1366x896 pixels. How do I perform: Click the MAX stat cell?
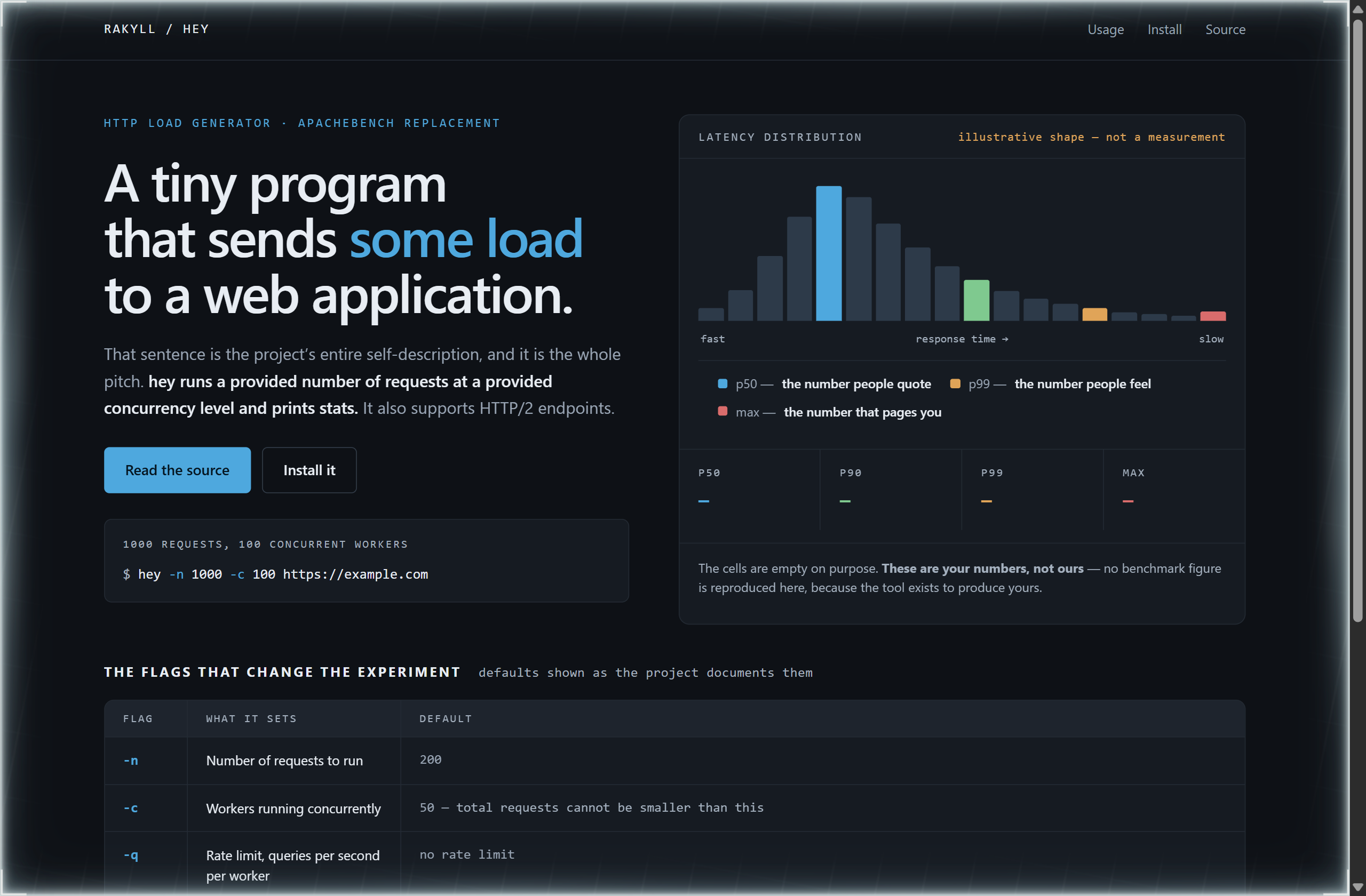click(1174, 489)
